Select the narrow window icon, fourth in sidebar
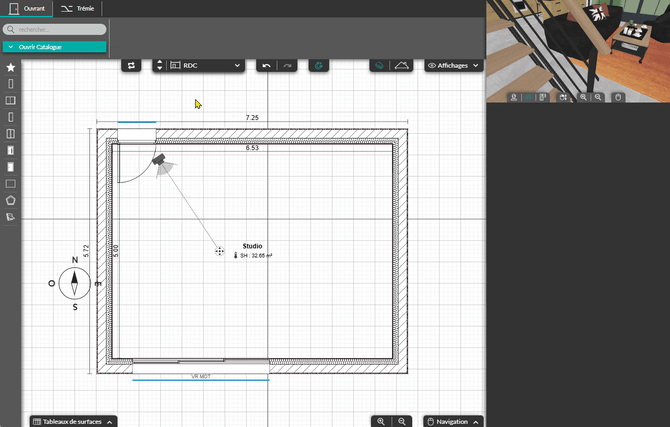670x427 pixels. [x=11, y=117]
